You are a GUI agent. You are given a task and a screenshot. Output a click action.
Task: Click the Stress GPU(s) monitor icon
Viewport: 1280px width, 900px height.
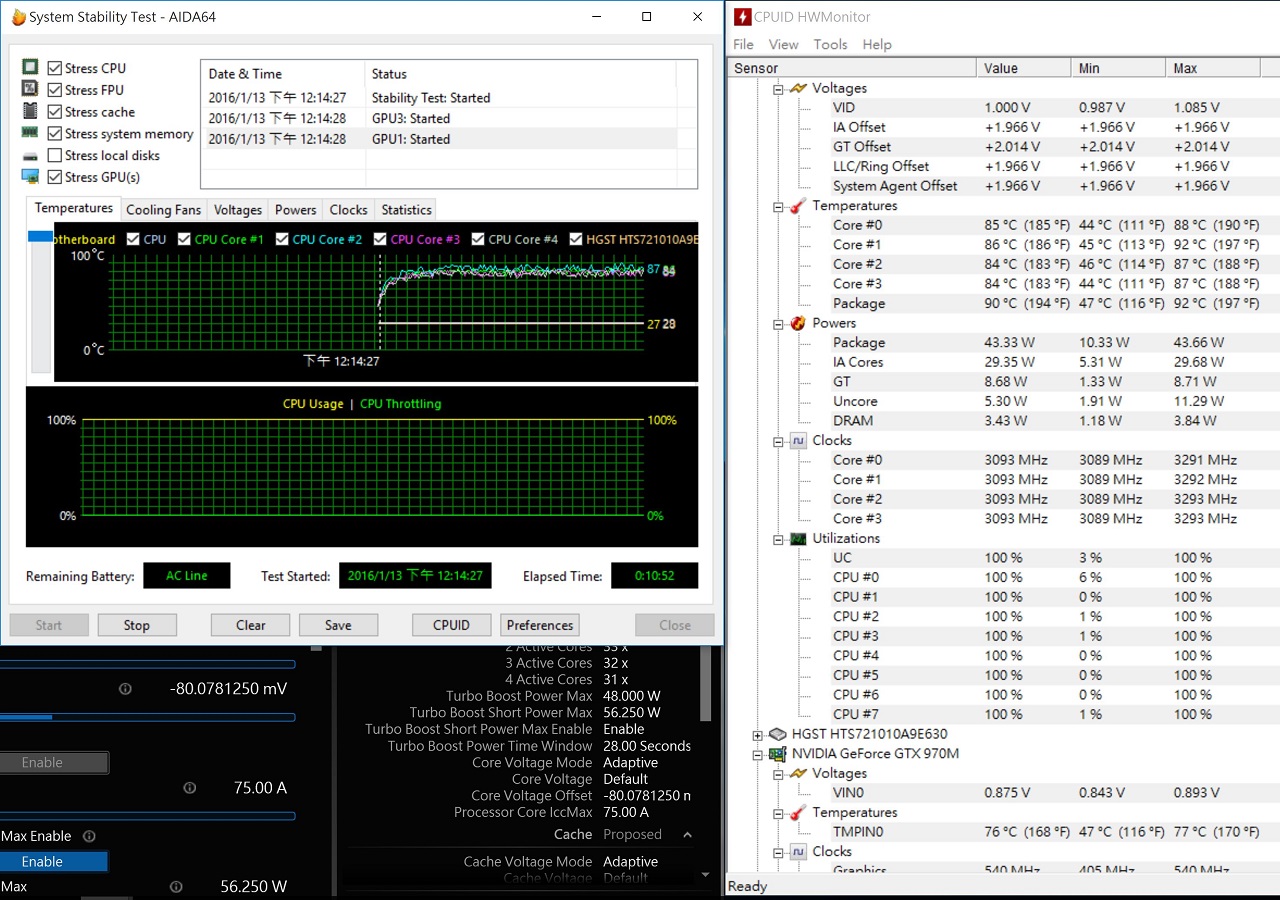click(x=30, y=177)
